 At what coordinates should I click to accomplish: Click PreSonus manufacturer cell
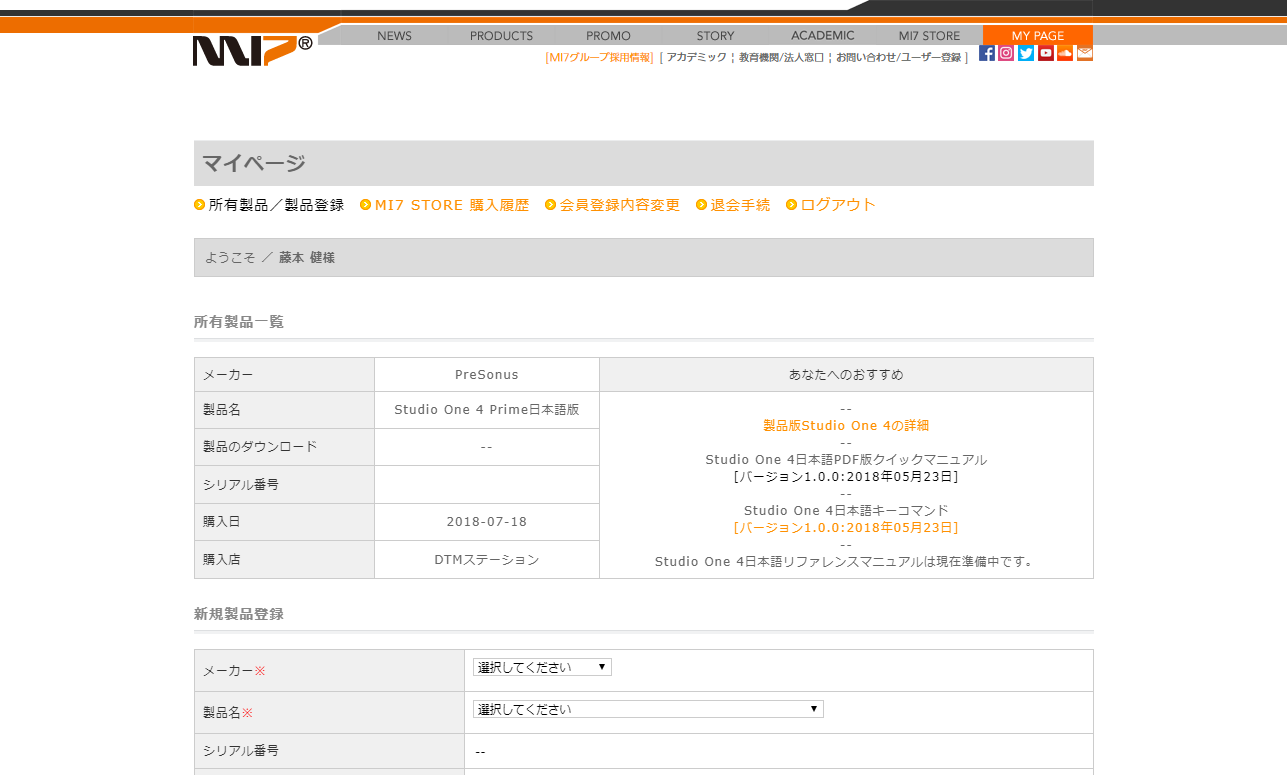tap(487, 375)
